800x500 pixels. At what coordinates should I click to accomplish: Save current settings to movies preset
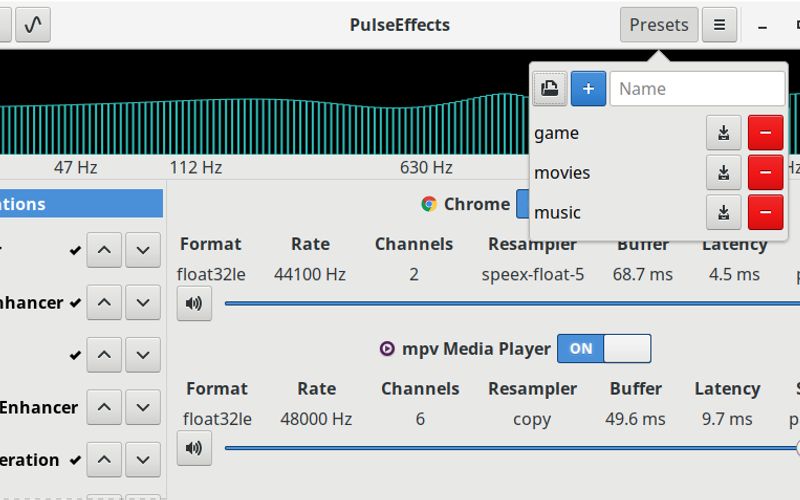723,172
